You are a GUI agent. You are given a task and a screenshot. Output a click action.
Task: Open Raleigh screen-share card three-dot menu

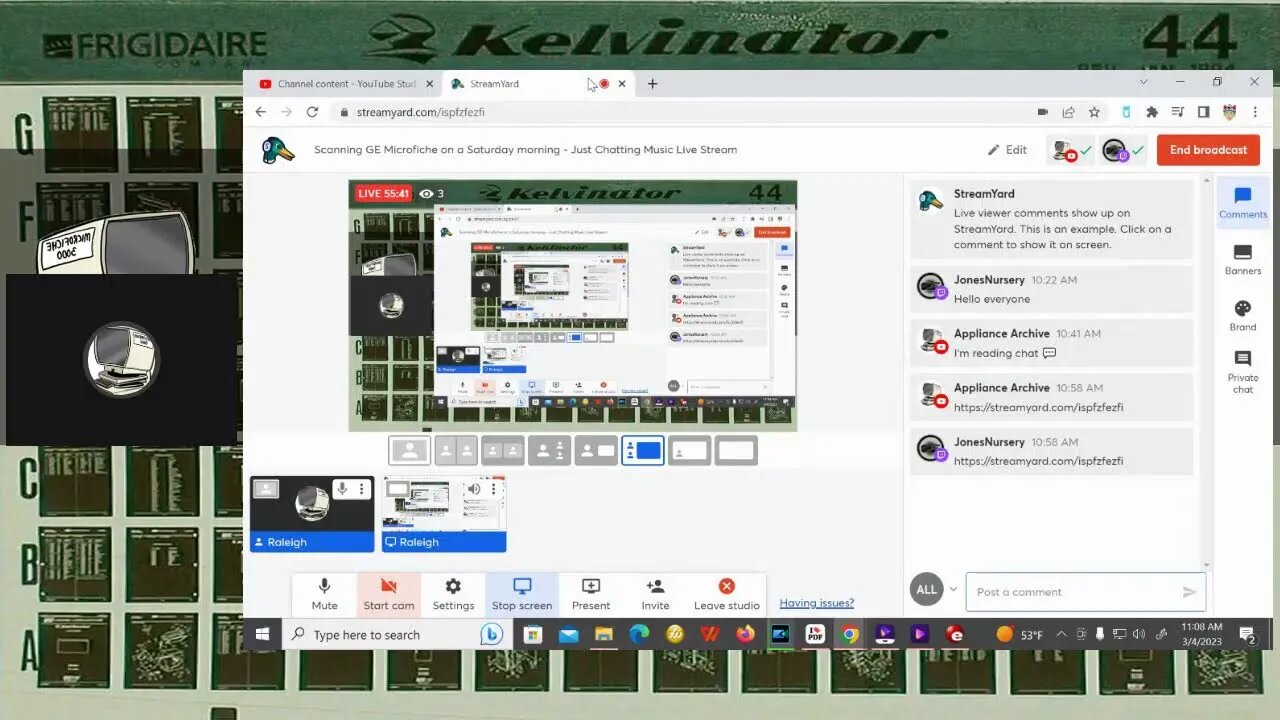pos(494,489)
